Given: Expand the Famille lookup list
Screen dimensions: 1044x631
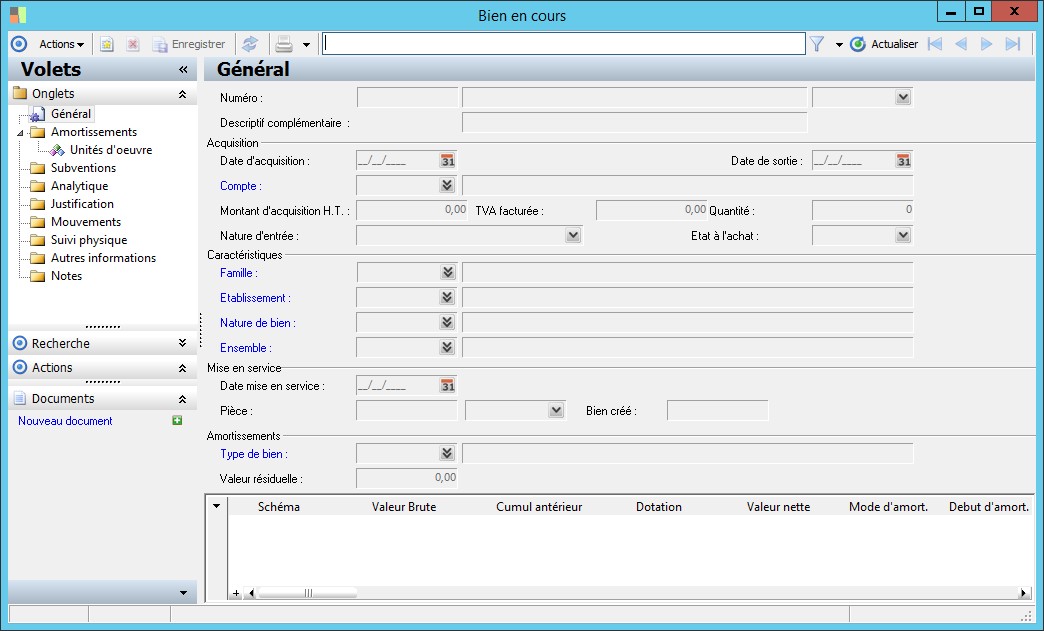Looking at the screenshot, I should (x=447, y=272).
